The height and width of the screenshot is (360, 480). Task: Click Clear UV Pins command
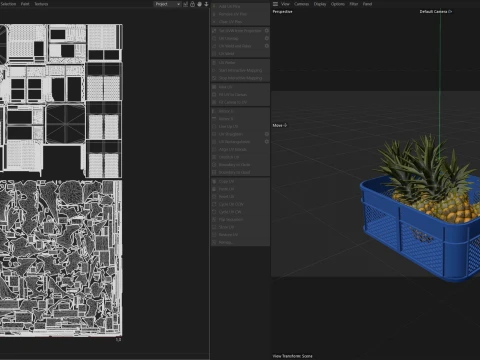pyautogui.click(x=240, y=22)
